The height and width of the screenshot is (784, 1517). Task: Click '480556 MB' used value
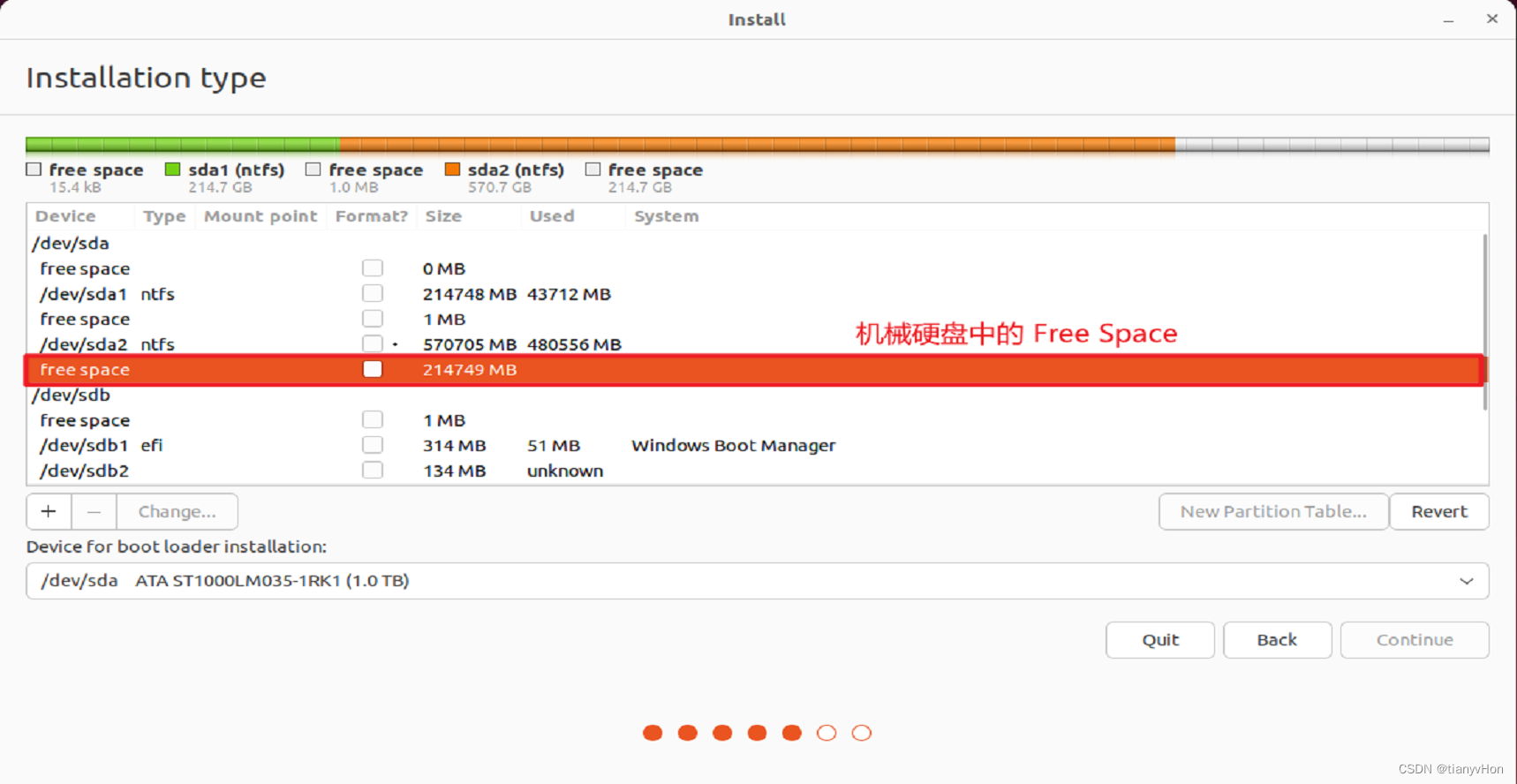pos(574,344)
